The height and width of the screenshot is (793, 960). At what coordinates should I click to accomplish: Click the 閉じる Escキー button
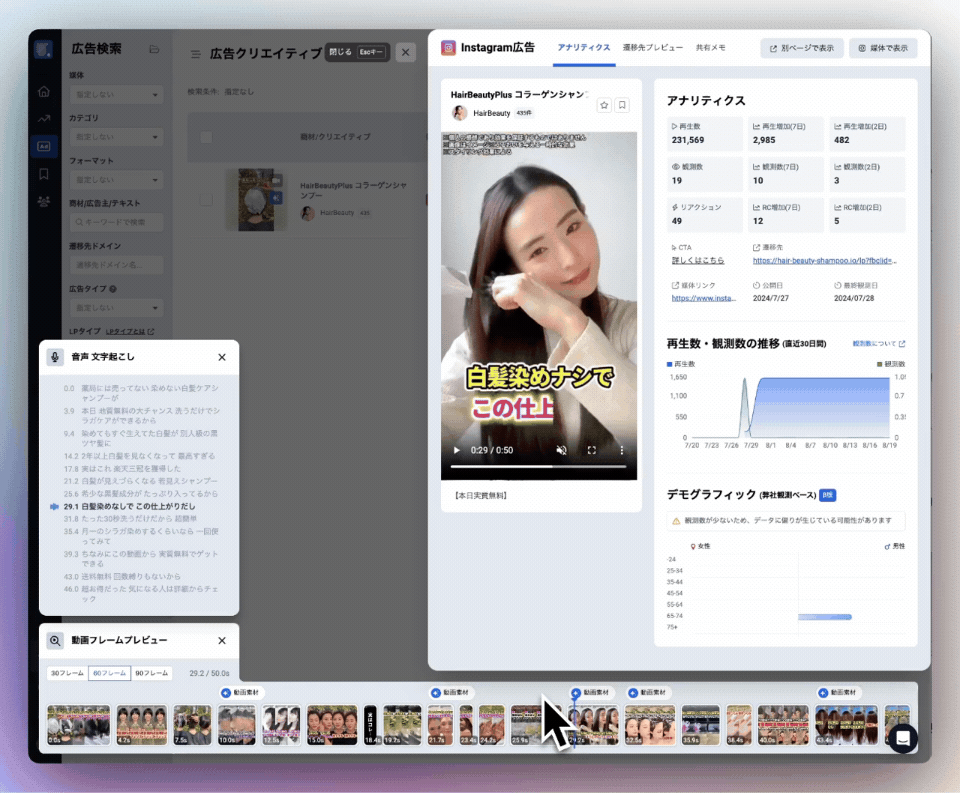point(356,52)
